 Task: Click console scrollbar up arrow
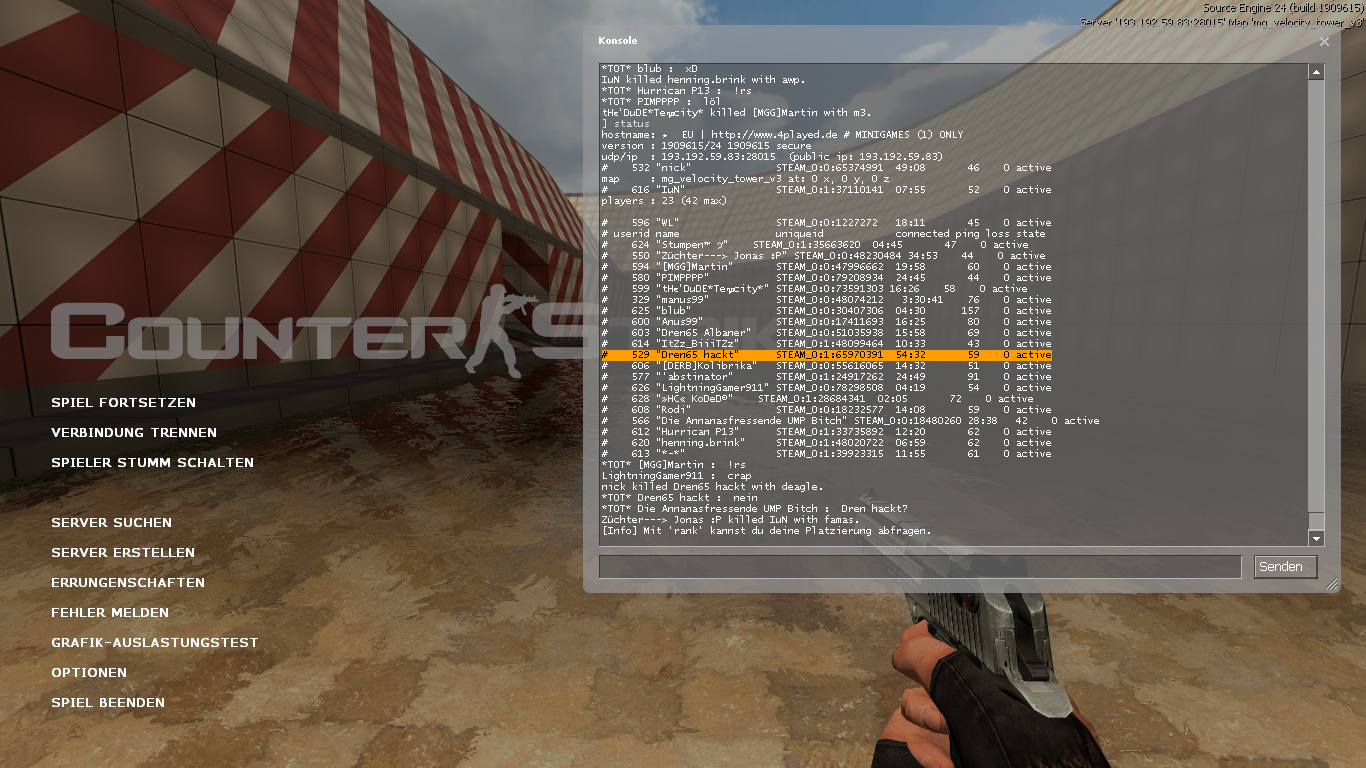1316,72
